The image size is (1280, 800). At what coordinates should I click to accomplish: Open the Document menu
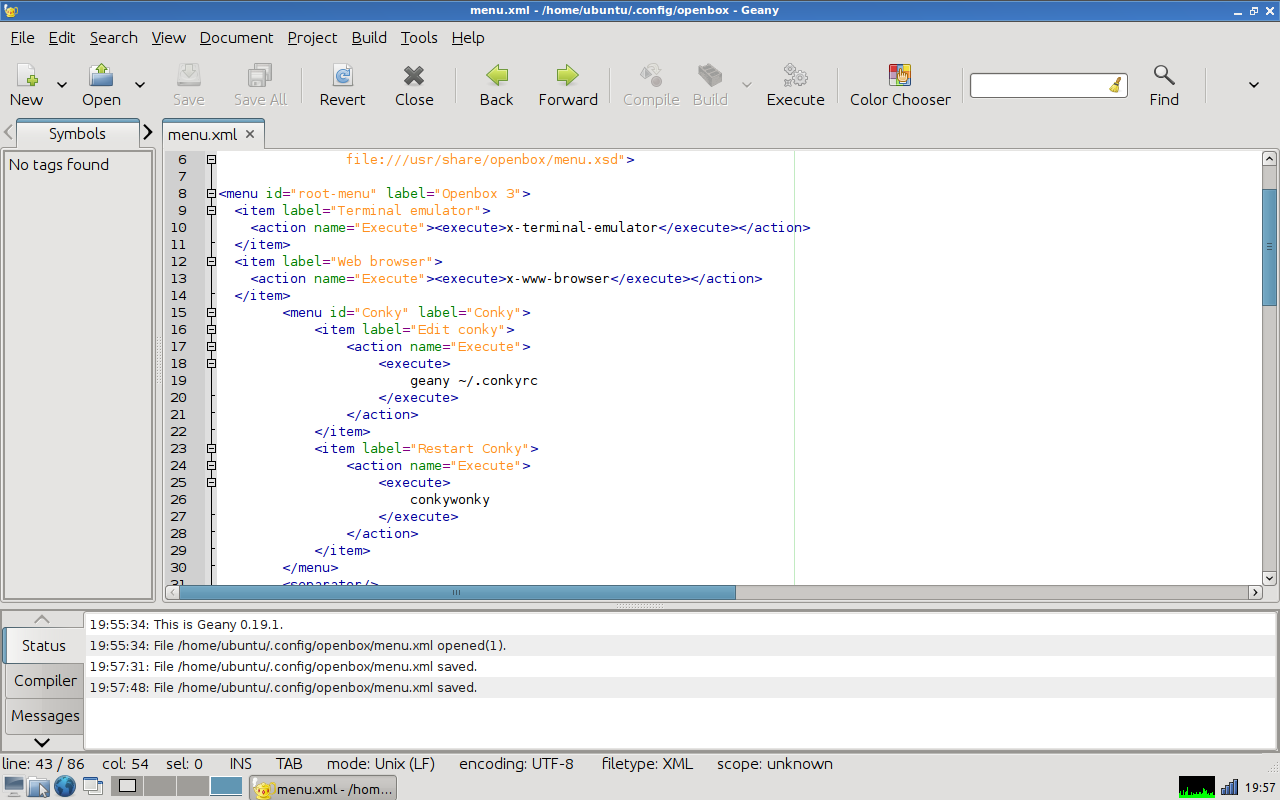[236, 38]
